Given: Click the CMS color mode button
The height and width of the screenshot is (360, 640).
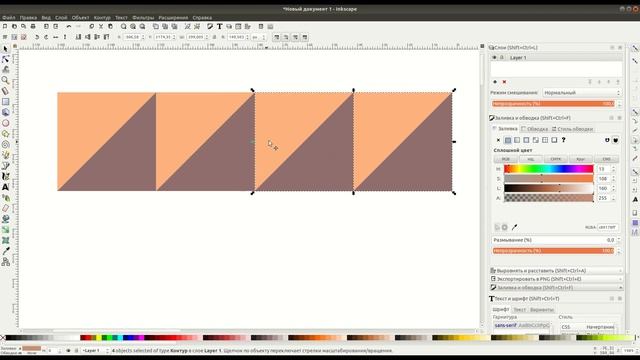Looking at the screenshot, I should pyautogui.click(x=606, y=159).
